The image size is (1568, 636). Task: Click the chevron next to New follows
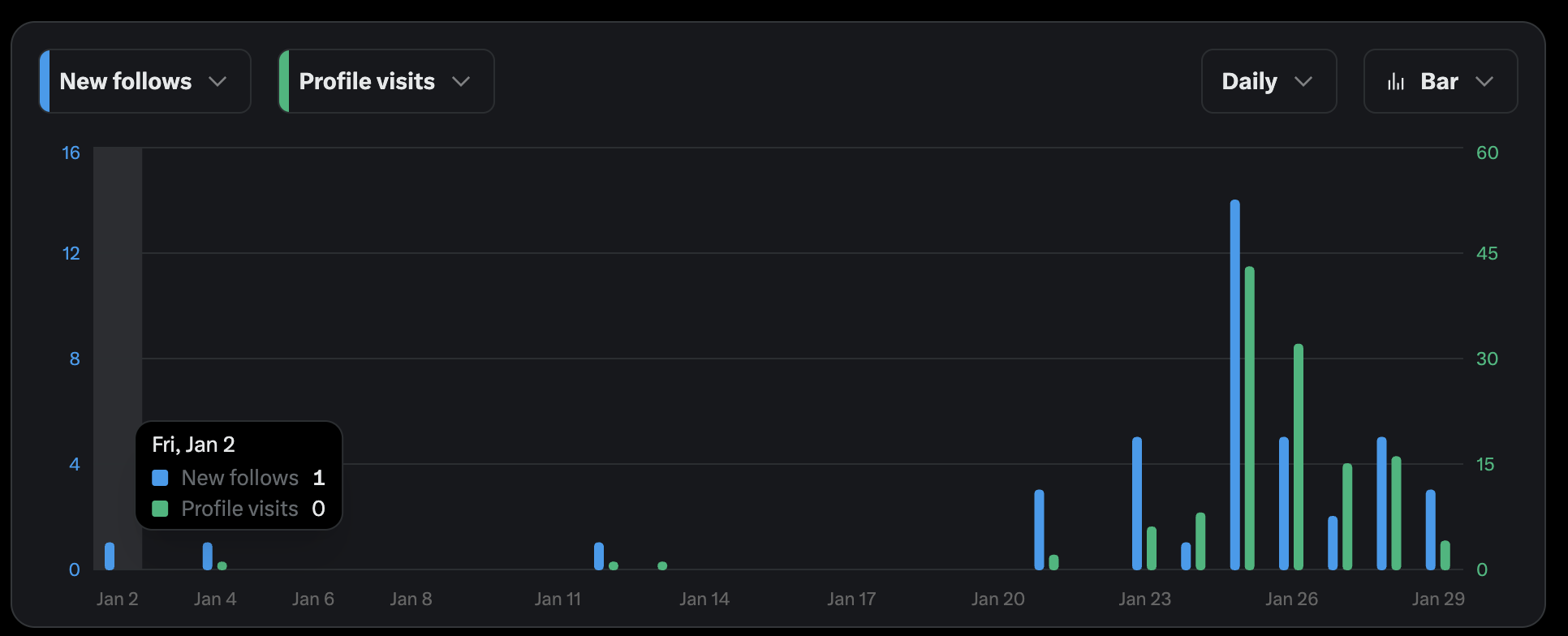coord(218,82)
